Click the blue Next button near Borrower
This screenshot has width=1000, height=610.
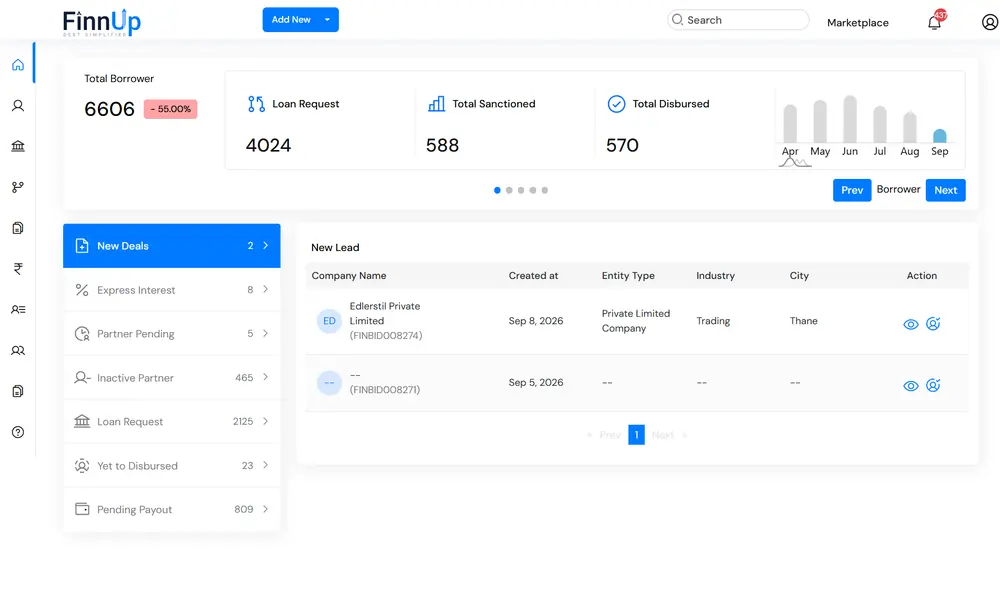click(x=946, y=190)
